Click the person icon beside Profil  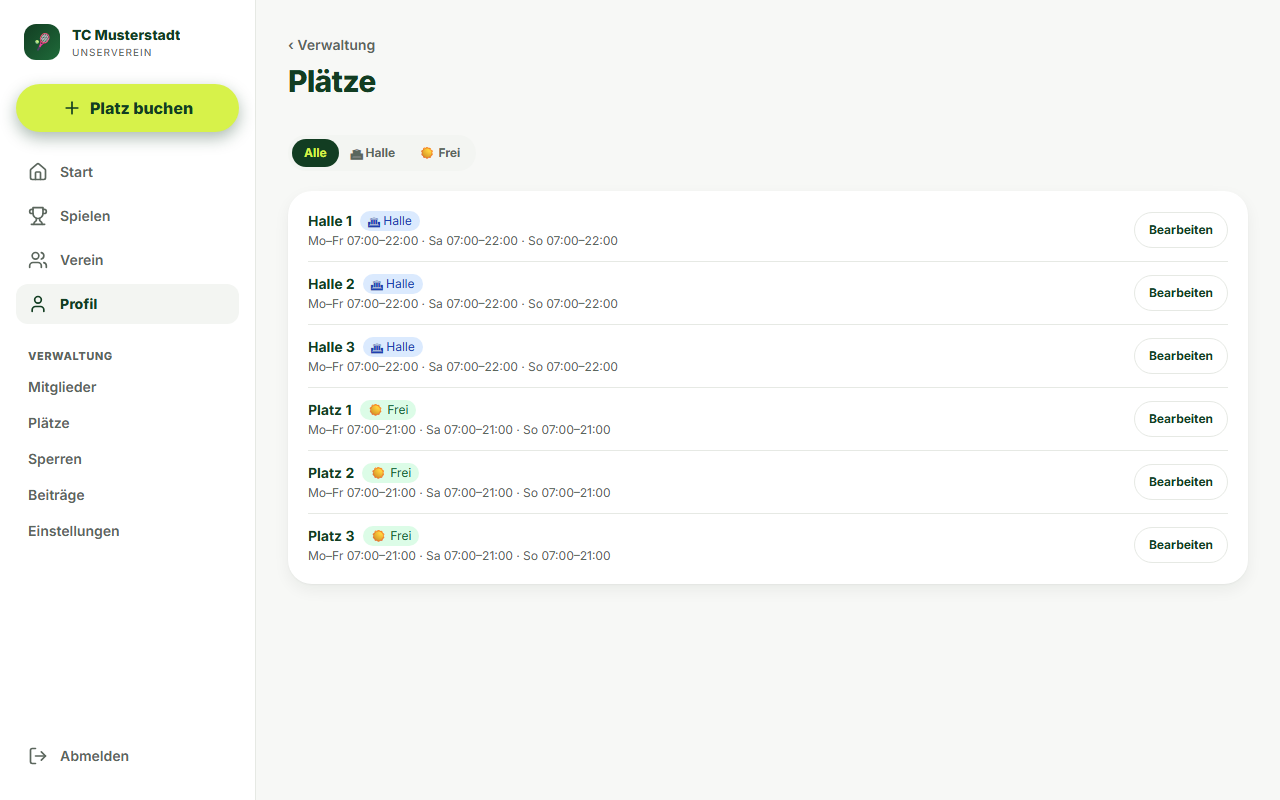[x=38, y=304]
